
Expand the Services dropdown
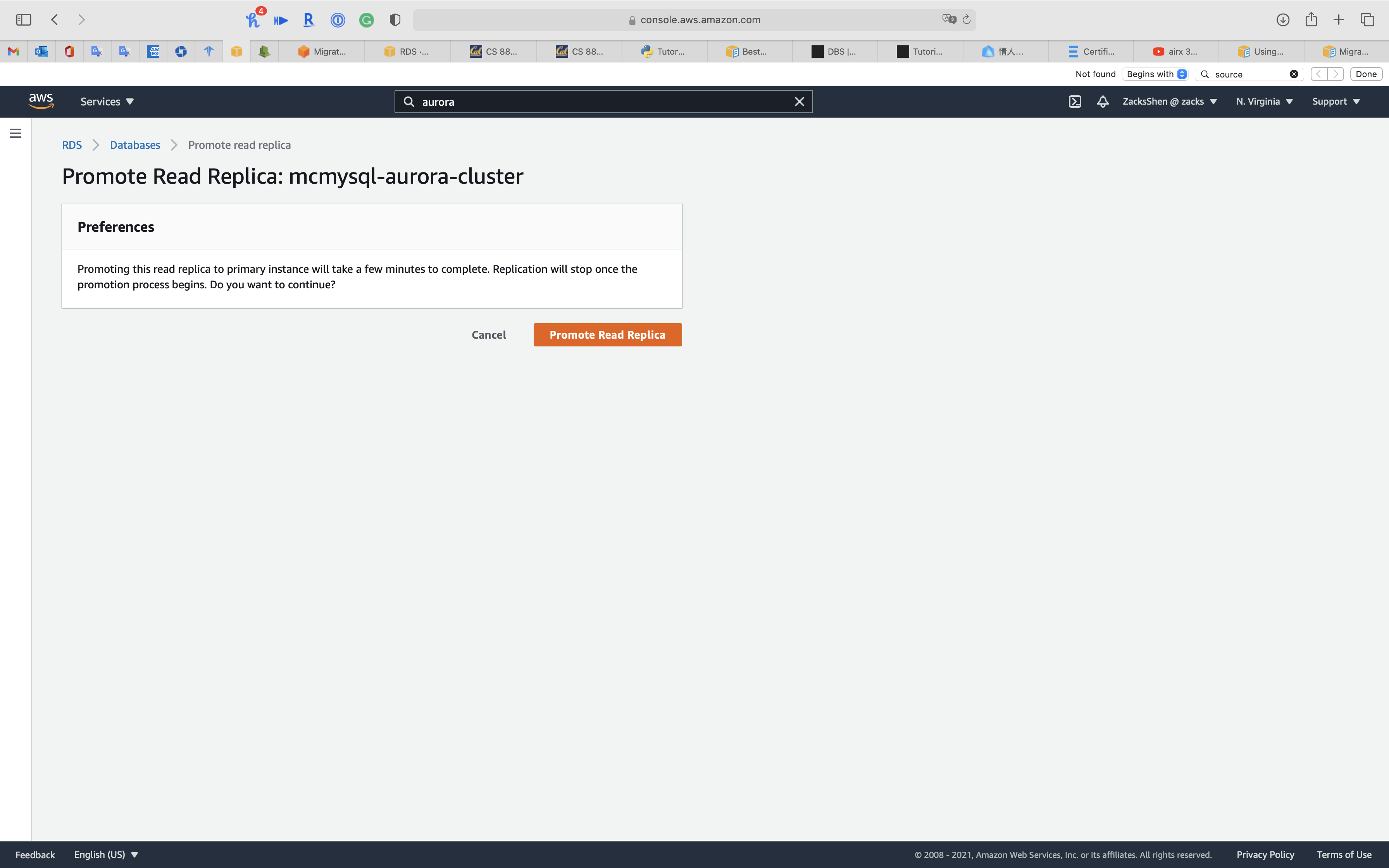click(107, 102)
